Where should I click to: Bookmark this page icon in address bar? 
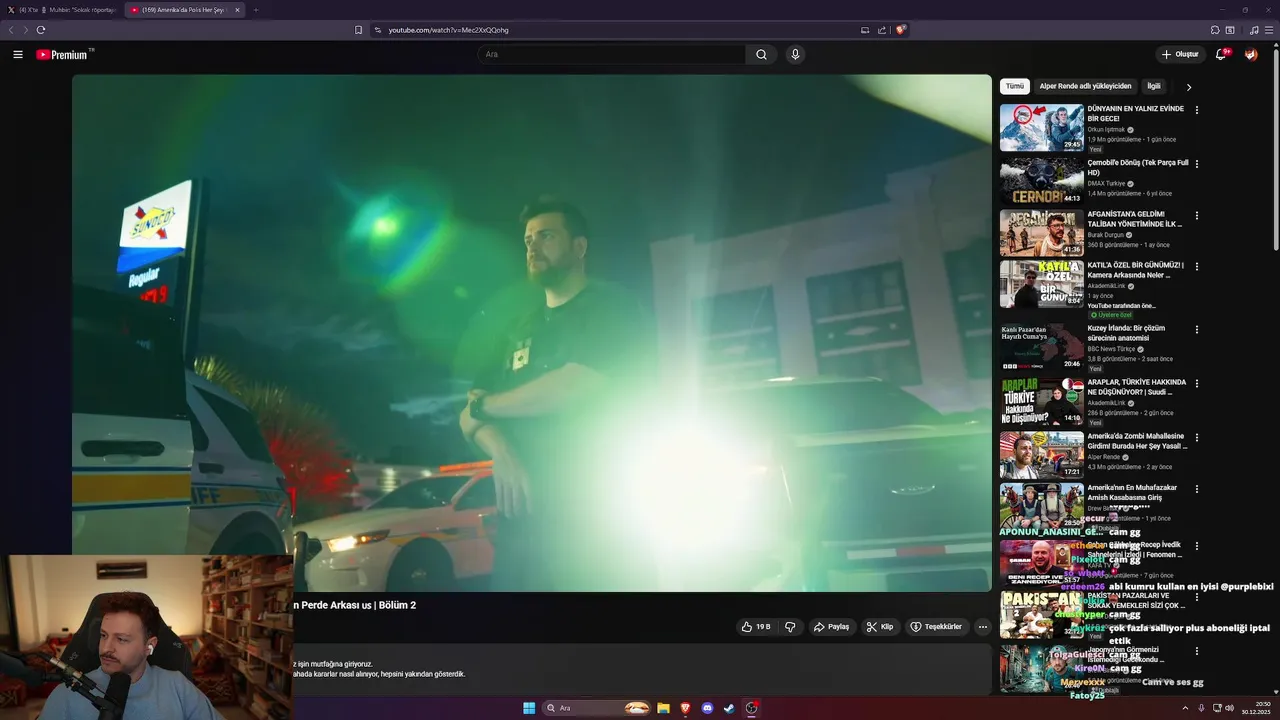(358, 30)
